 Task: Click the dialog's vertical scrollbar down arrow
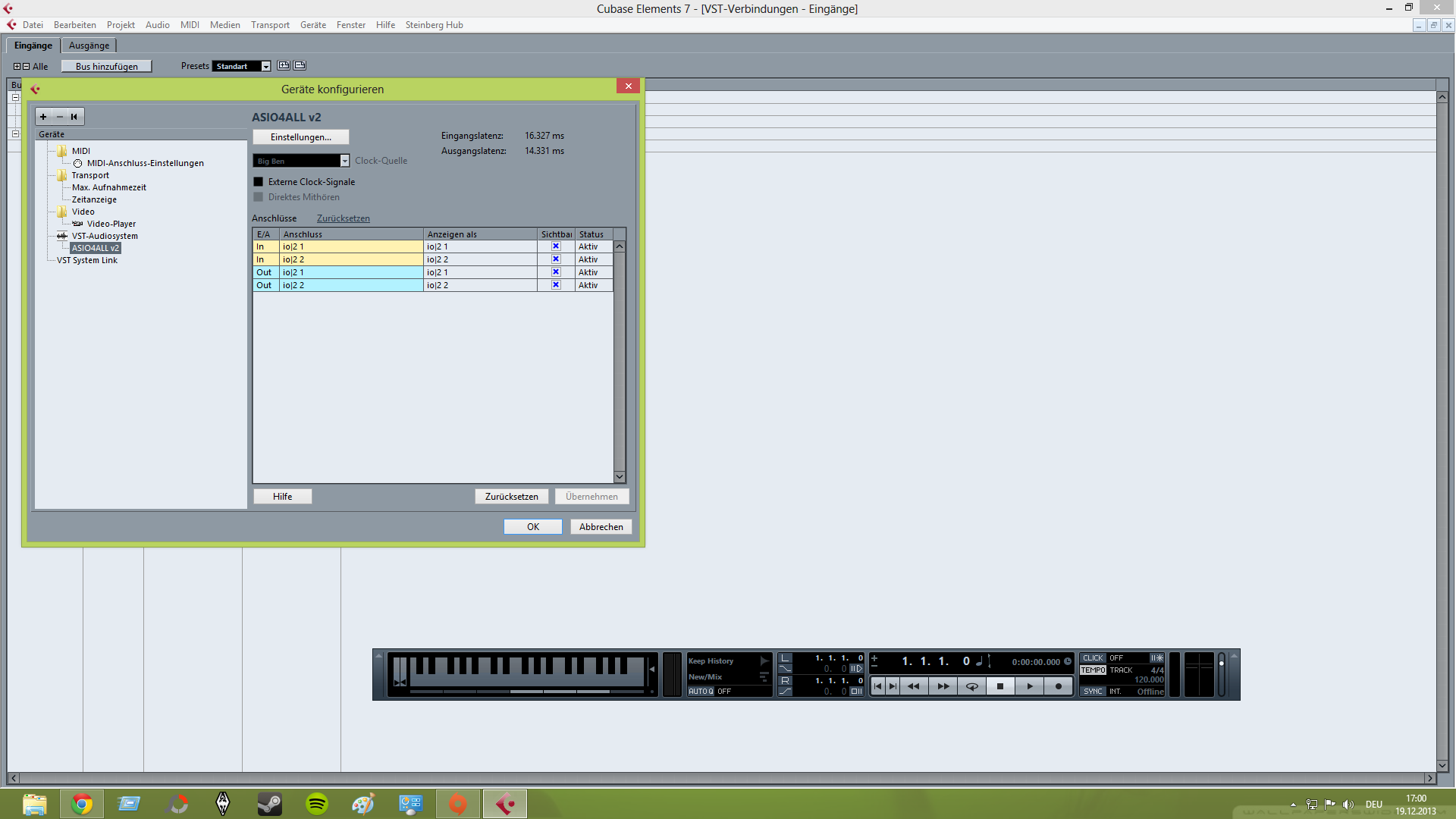tap(620, 477)
